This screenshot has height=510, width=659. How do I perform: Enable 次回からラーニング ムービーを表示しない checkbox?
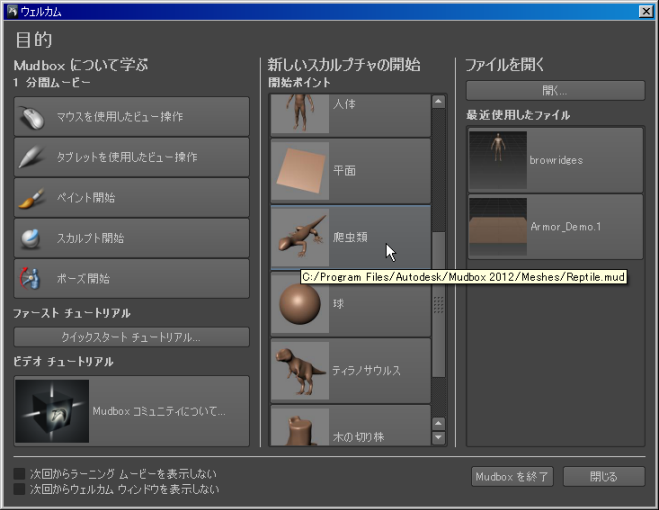[x=19, y=474]
